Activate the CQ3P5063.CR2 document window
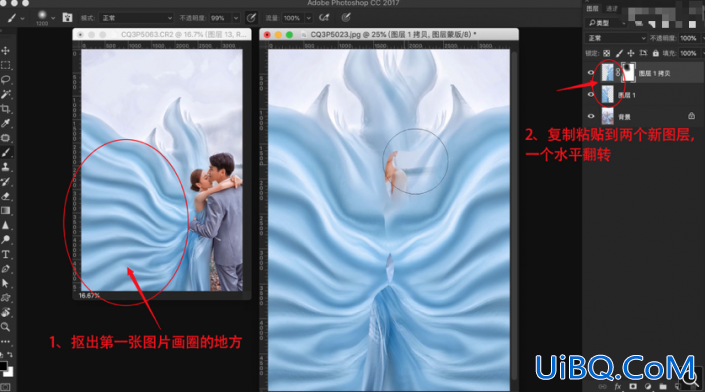The height and width of the screenshot is (392, 705). 161,35
